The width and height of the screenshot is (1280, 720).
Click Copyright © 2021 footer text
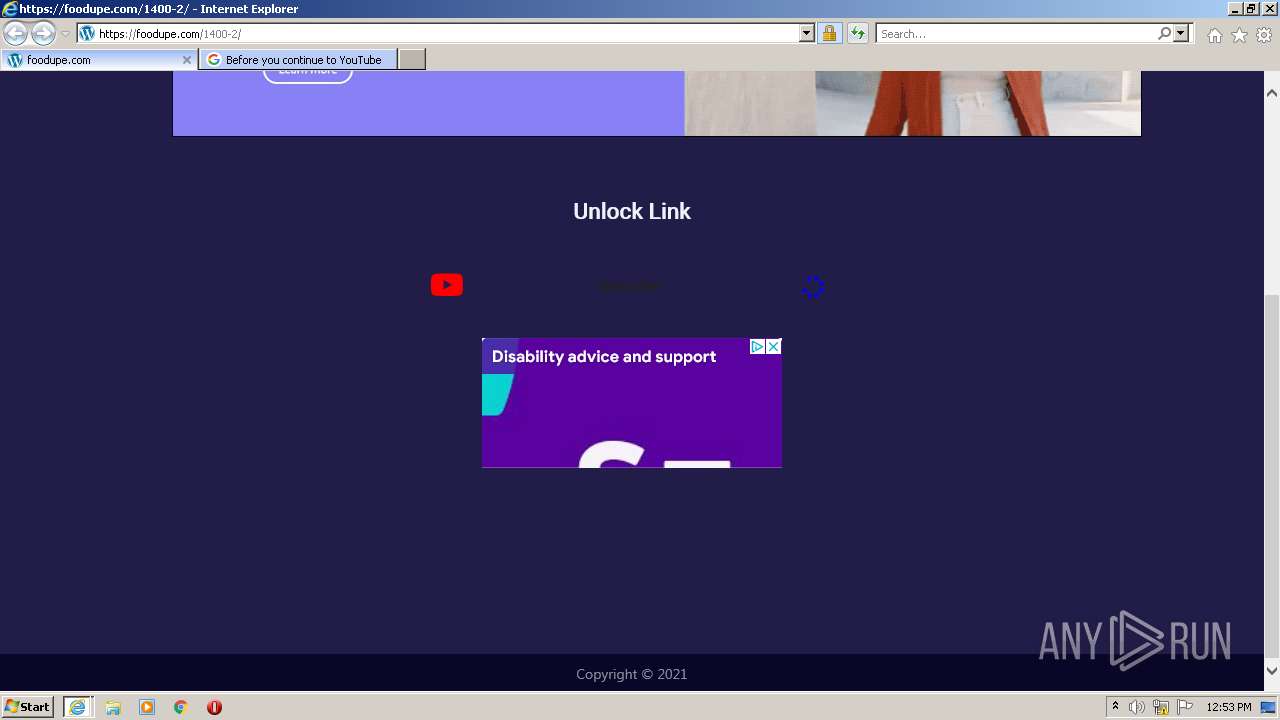[632, 674]
